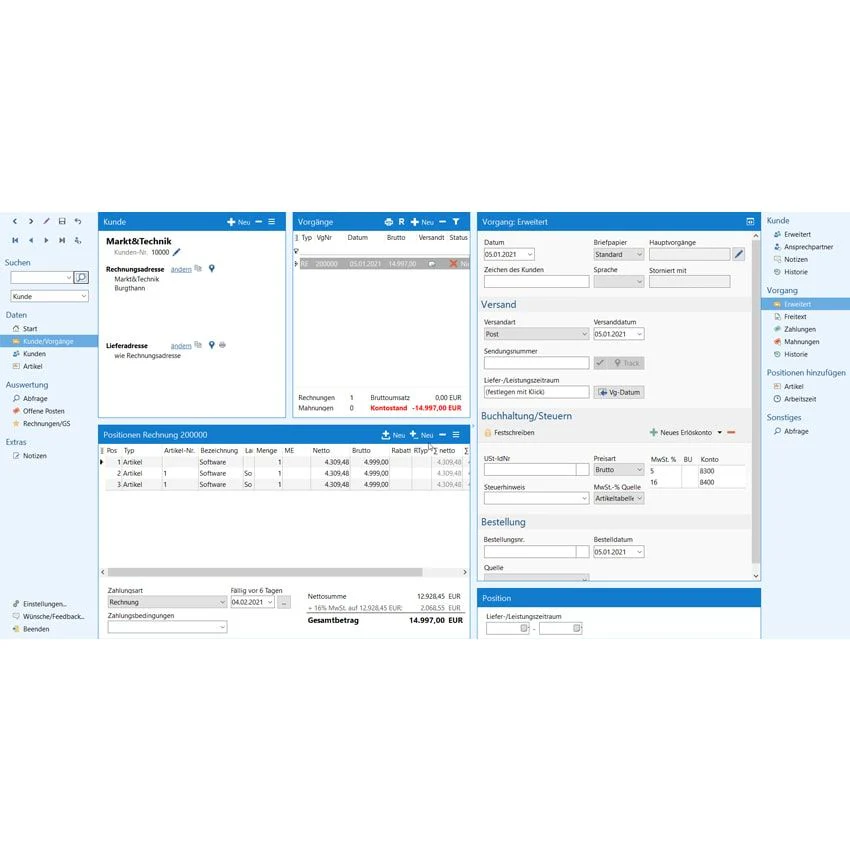Viewport: 850px width, 850px height.
Task: Click the ändern link for Rechnungsadresse
Action: (x=181, y=269)
